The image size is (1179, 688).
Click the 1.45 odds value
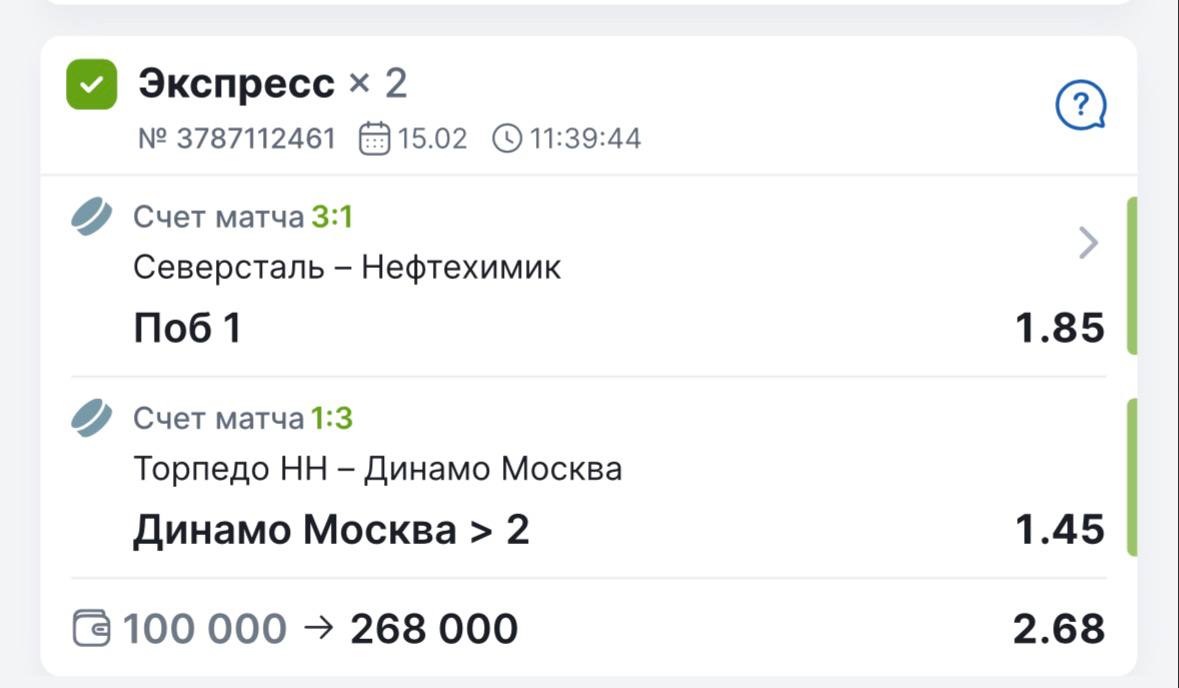pos(1060,530)
